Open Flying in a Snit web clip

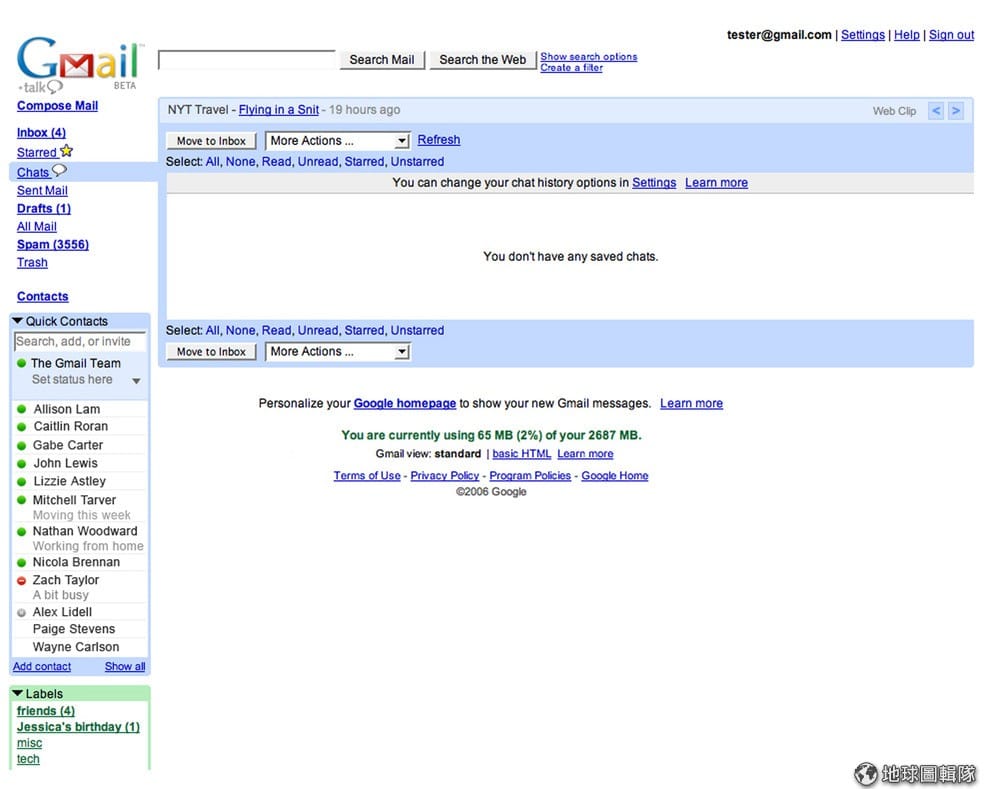coord(278,110)
